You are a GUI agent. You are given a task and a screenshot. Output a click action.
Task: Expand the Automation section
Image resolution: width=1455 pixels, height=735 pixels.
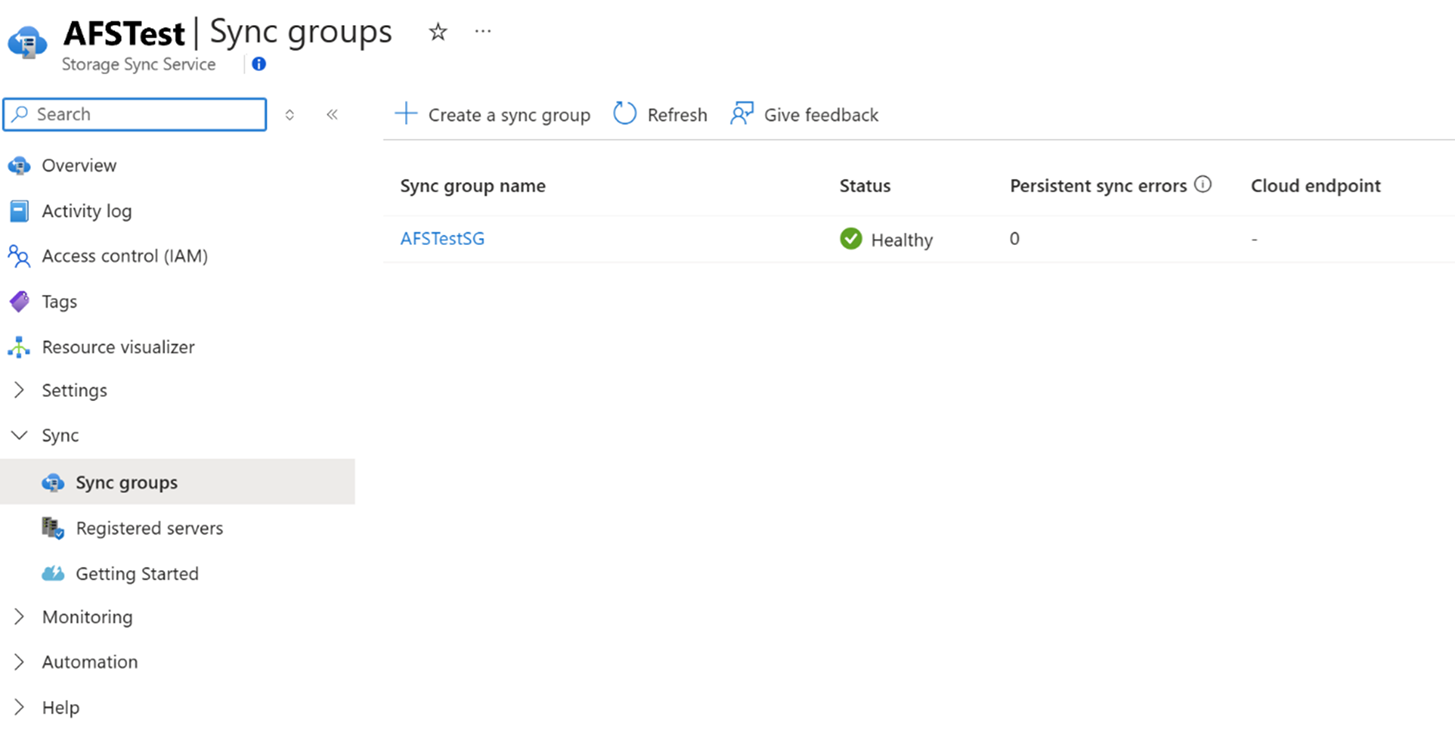pyautogui.click(x=17, y=662)
